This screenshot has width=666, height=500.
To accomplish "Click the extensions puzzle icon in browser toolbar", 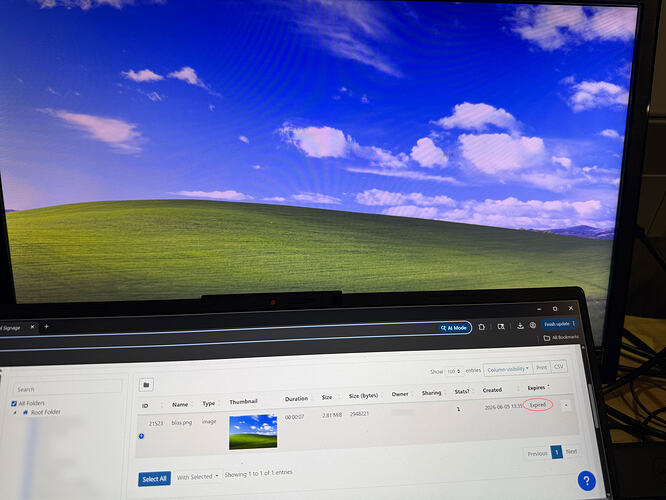I will 481,327.
